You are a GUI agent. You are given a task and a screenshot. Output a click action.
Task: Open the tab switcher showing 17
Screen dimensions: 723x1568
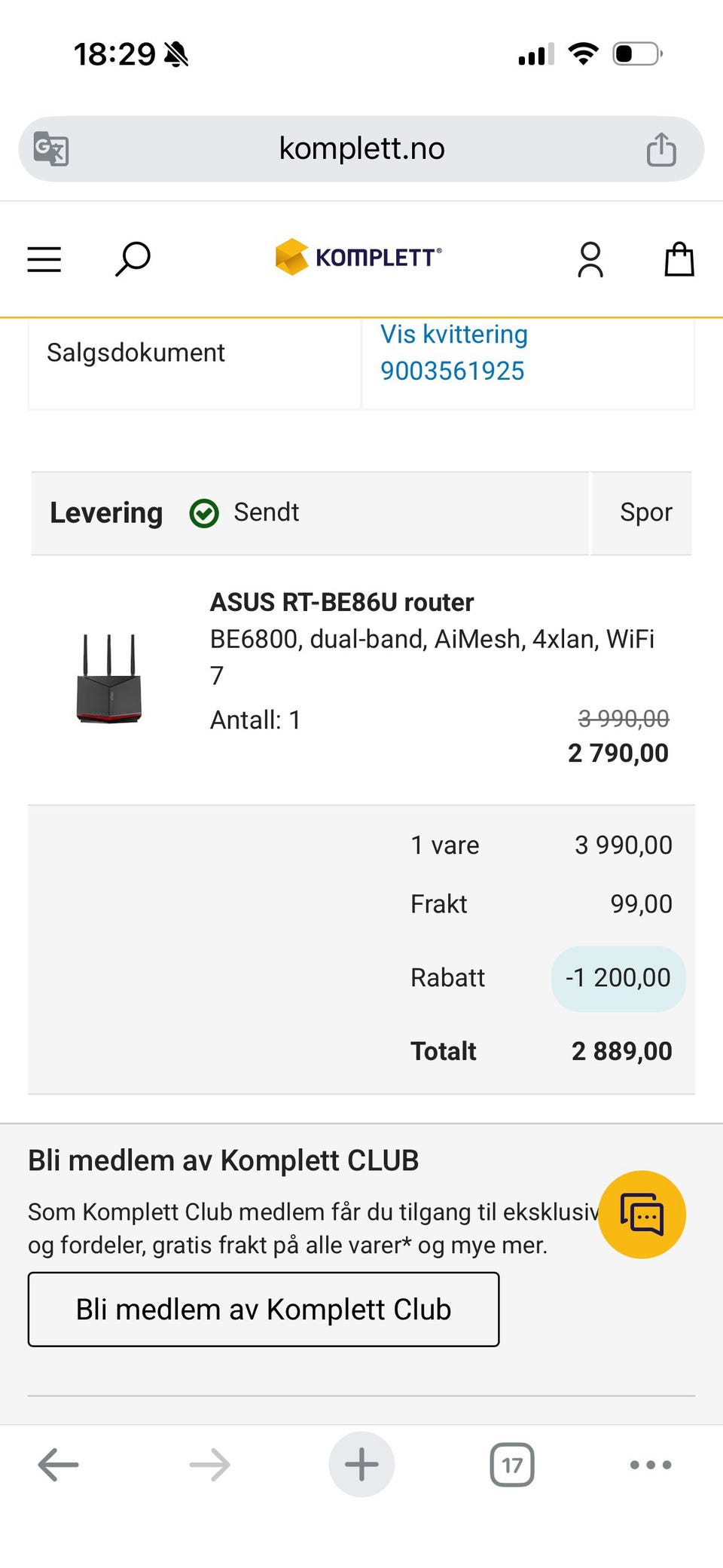(512, 1464)
